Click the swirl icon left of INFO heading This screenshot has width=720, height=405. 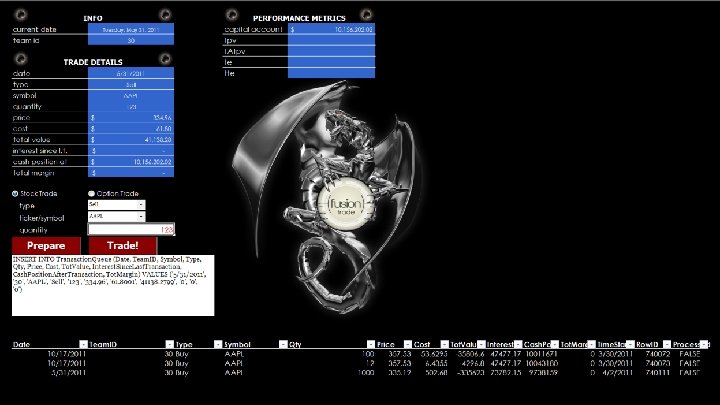pyautogui.click(x=21, y=15)
